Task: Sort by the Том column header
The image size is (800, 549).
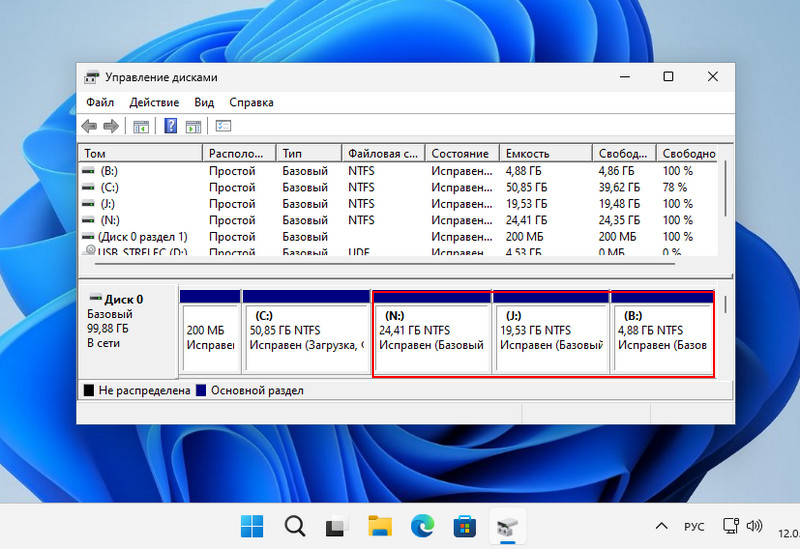Action: (140, 153)
